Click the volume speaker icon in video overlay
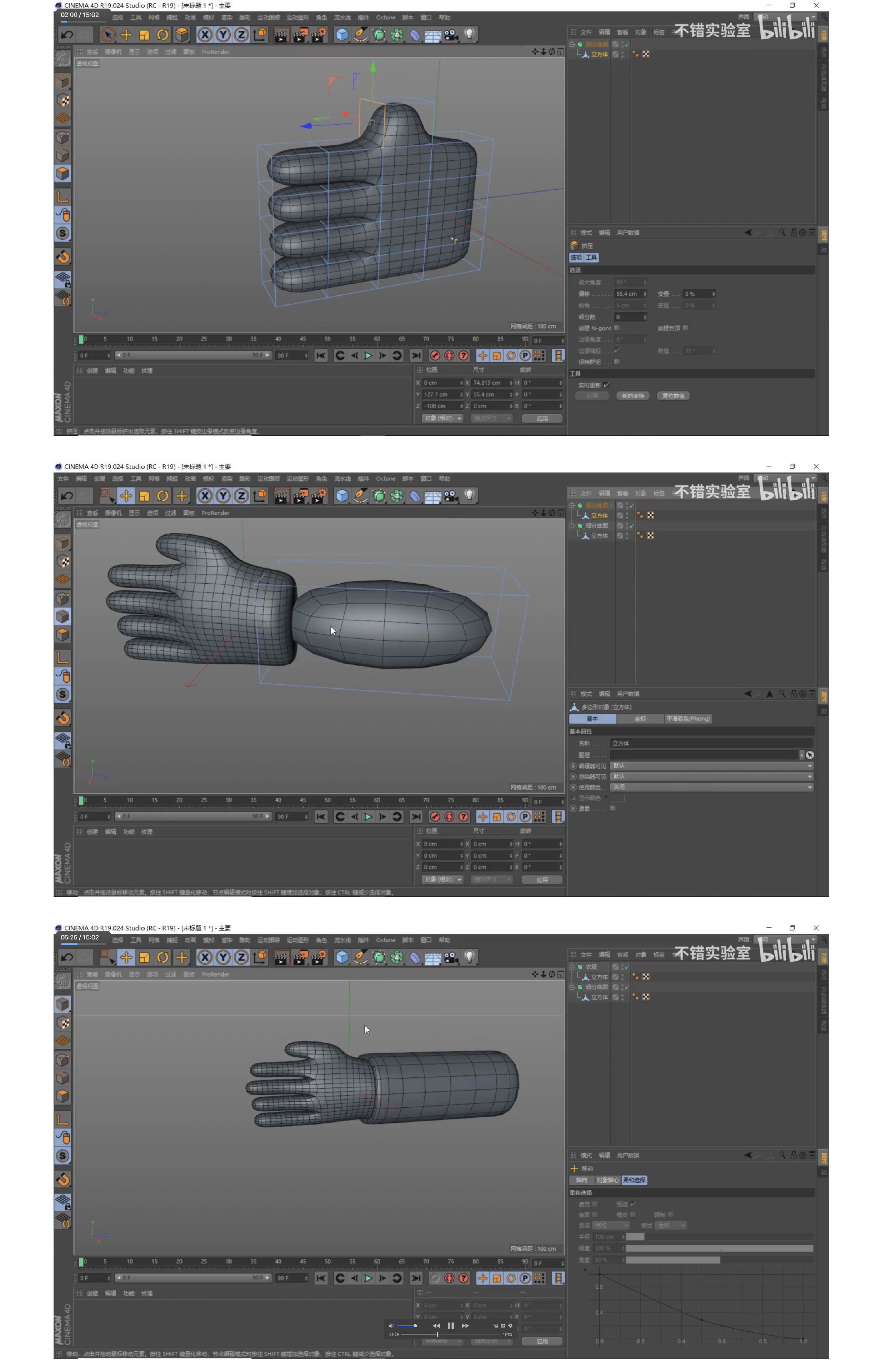The width and height of the screenshot is (886, 1372). 392,1325
